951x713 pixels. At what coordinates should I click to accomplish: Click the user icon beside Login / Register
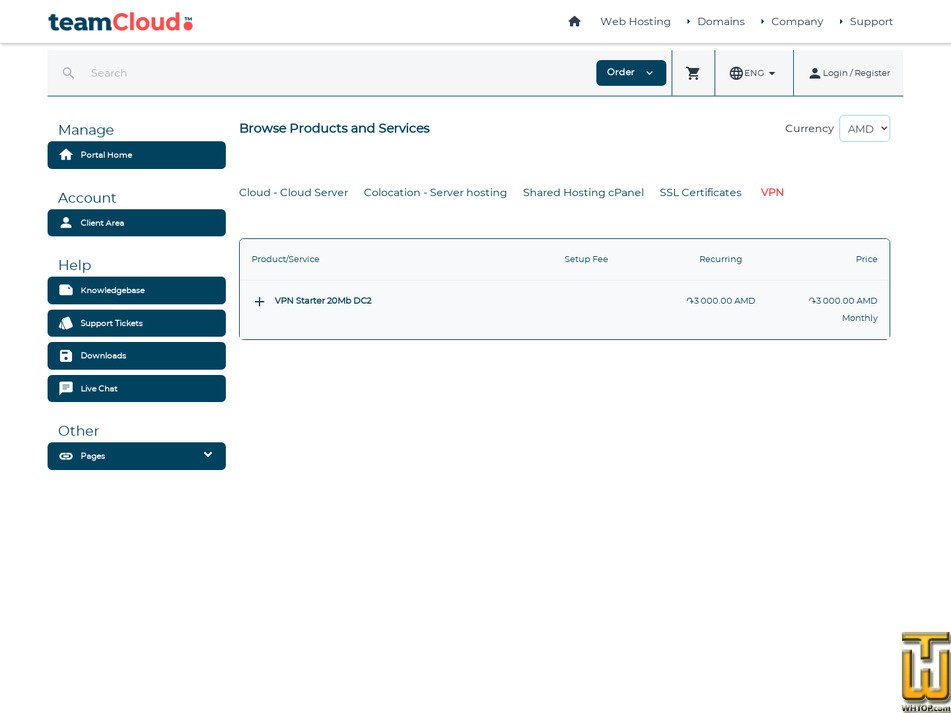click(815, 73)
